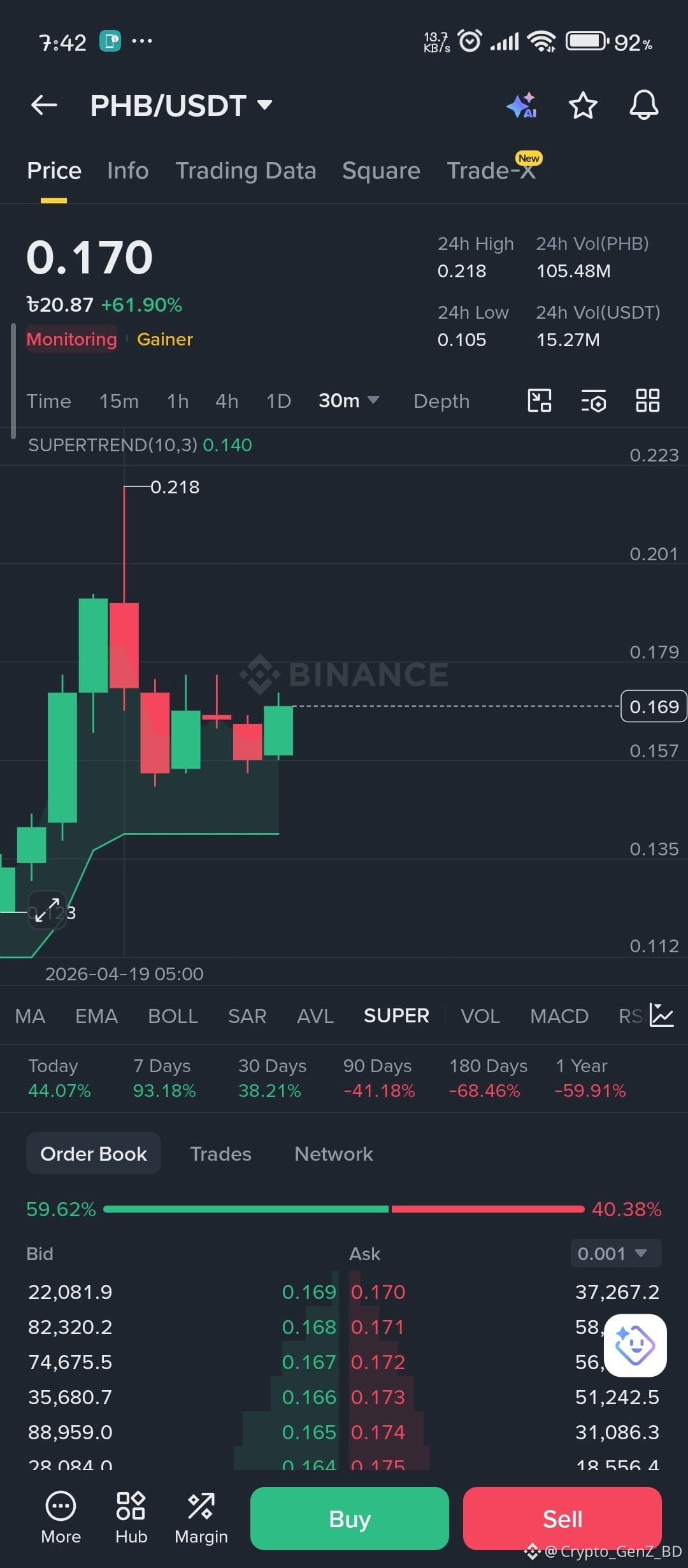Open the indicator chart icon beside RSI
This screenshot has width=688, height=1568.
662,1015
